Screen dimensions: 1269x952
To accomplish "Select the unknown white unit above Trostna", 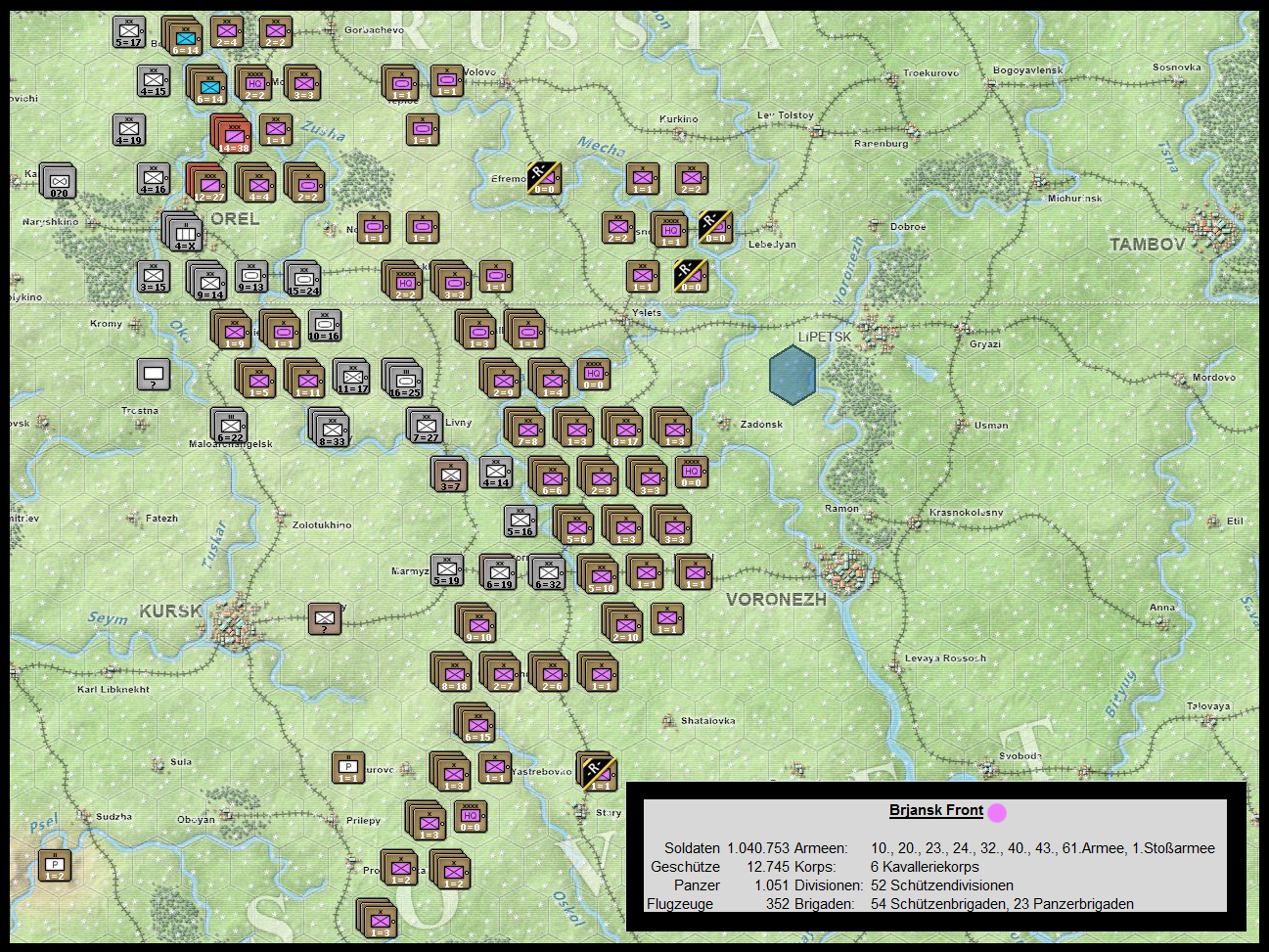I will (x=154, y=375).
